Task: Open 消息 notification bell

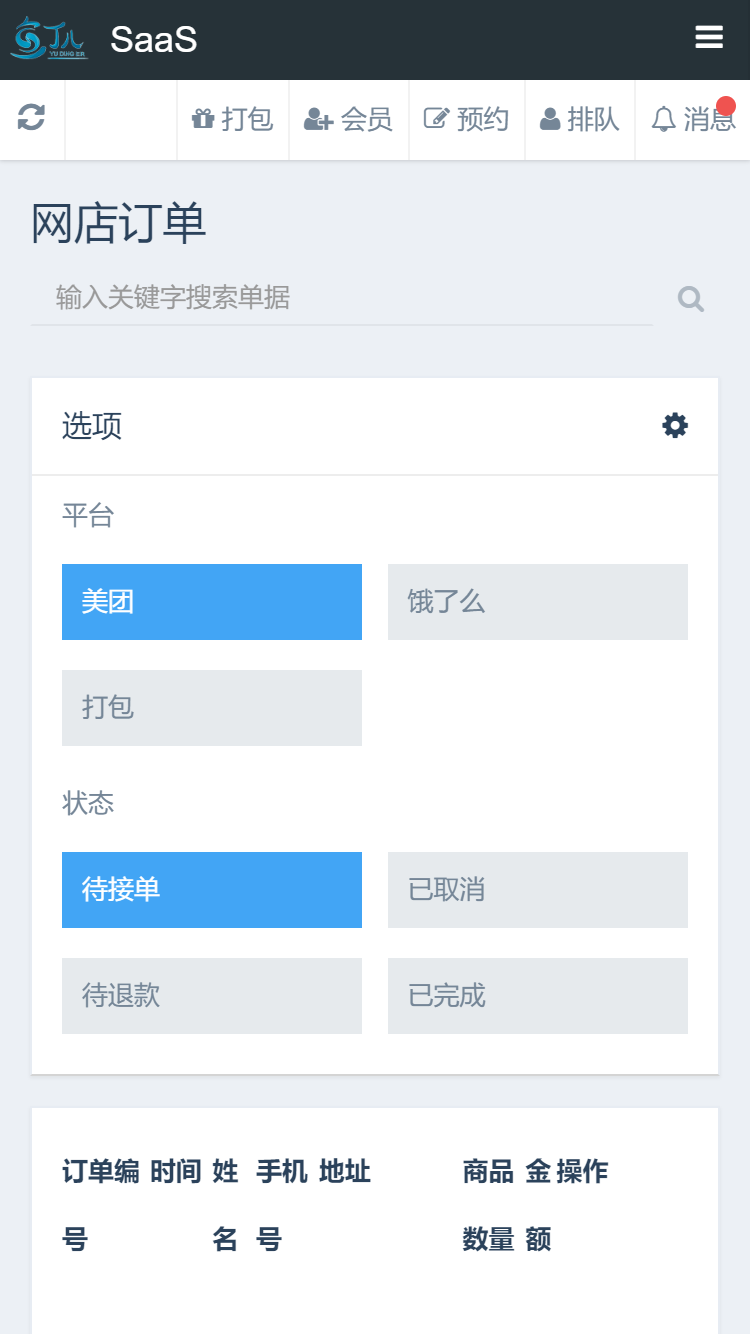Action: [x=663, y=119]
